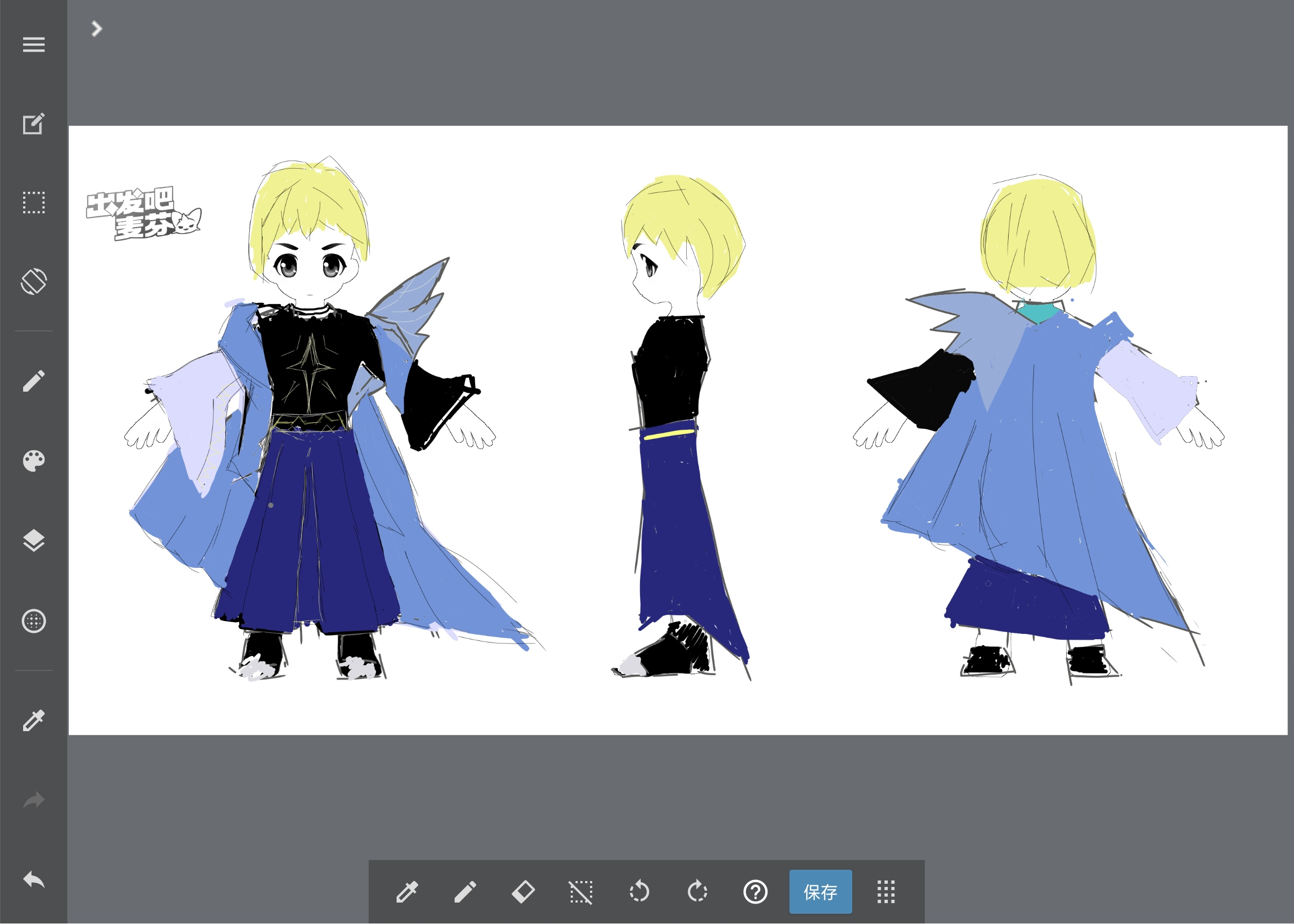Image resolution: width=1294 pixels, height=924 pixels.
Task: Activate the eraser in bottom toolbar
Action: click(x=523, y=893)
